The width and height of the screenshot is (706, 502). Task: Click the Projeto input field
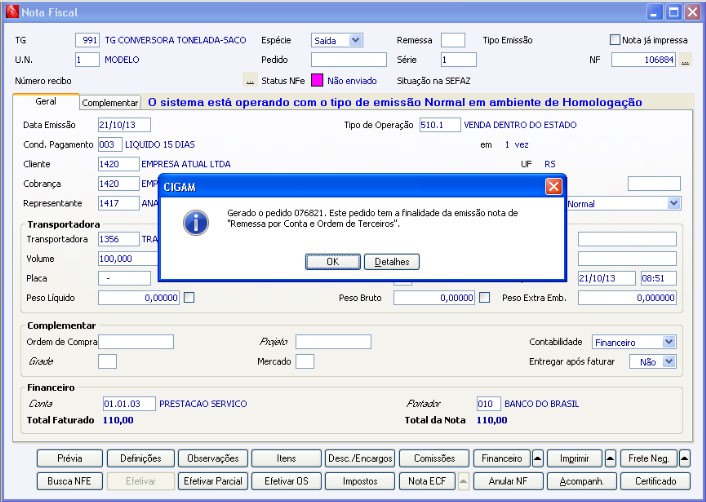pyautogui.click(x=334, y=342)
